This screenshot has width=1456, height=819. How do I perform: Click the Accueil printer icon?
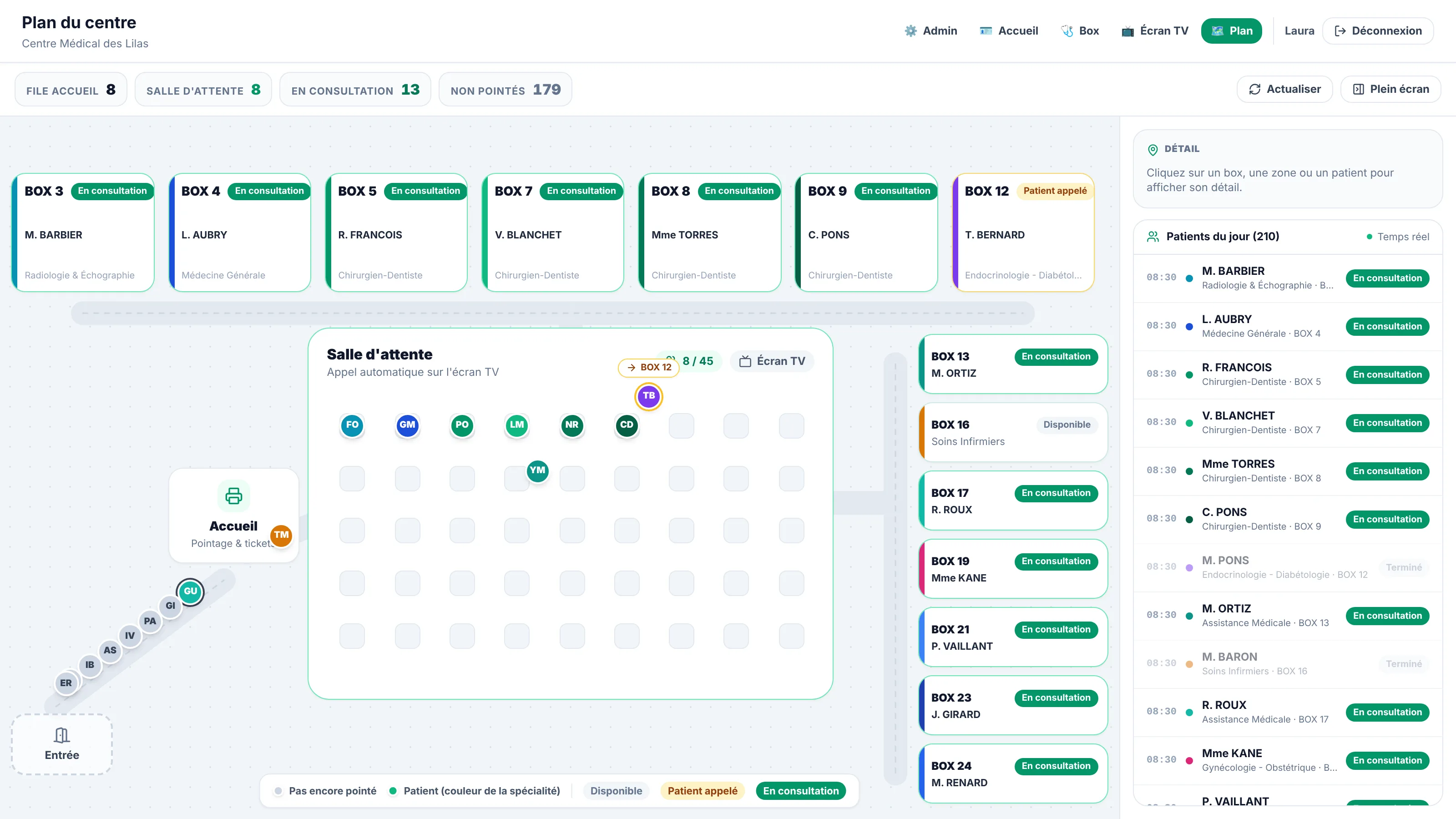pyautogui.click(x=233, y=495)
